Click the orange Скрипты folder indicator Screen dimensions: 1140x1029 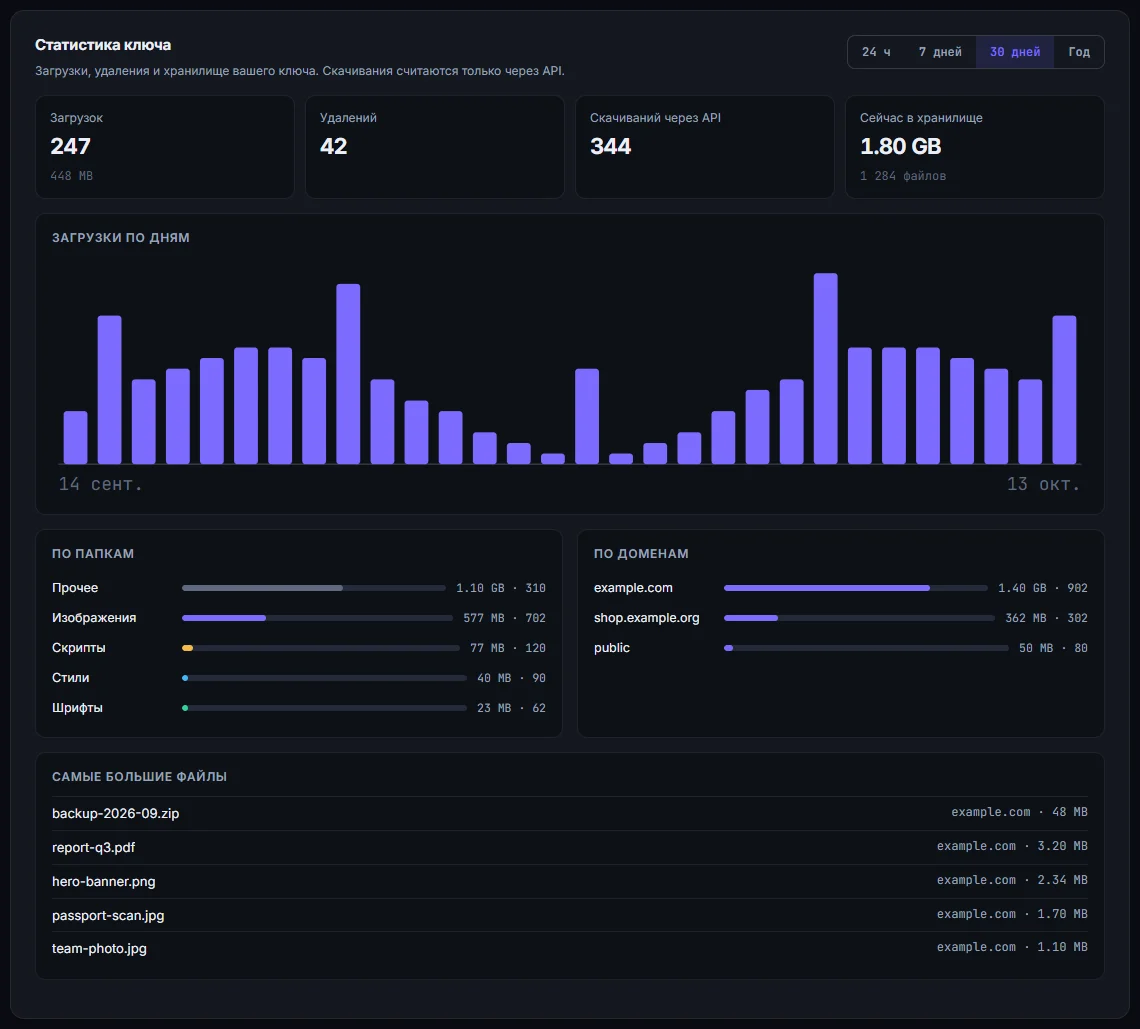(188, 648)
